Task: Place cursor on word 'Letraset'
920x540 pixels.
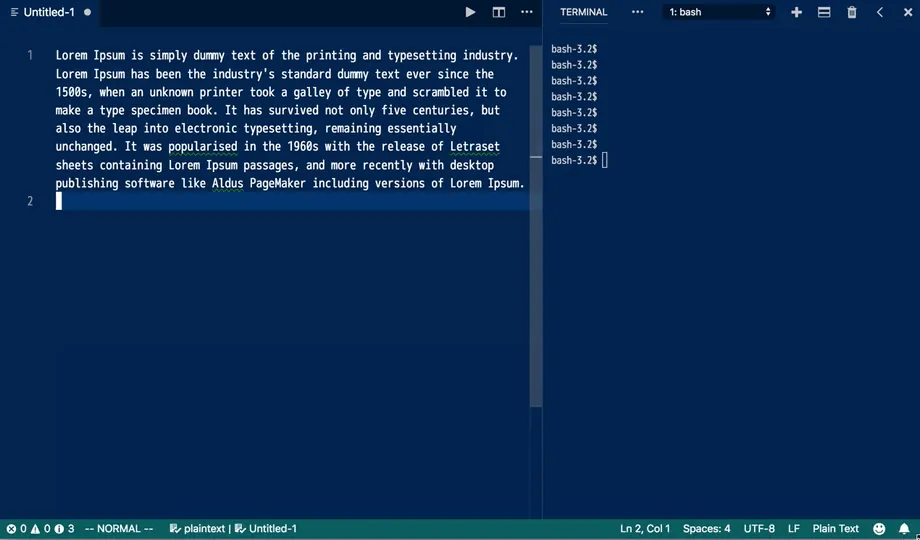Action: pos(475,146)
